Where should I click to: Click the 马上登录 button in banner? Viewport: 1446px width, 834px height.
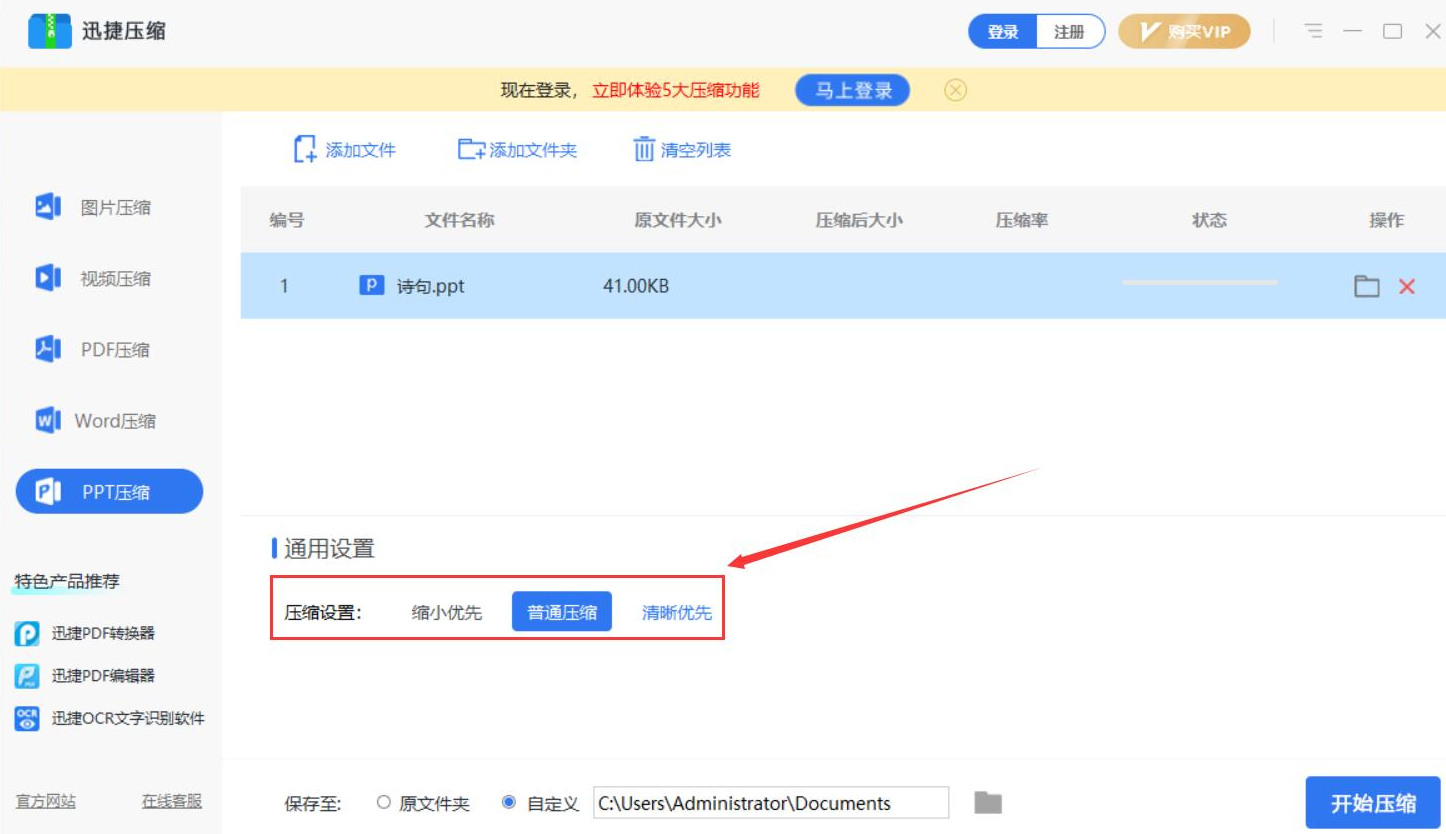(853, 91)
